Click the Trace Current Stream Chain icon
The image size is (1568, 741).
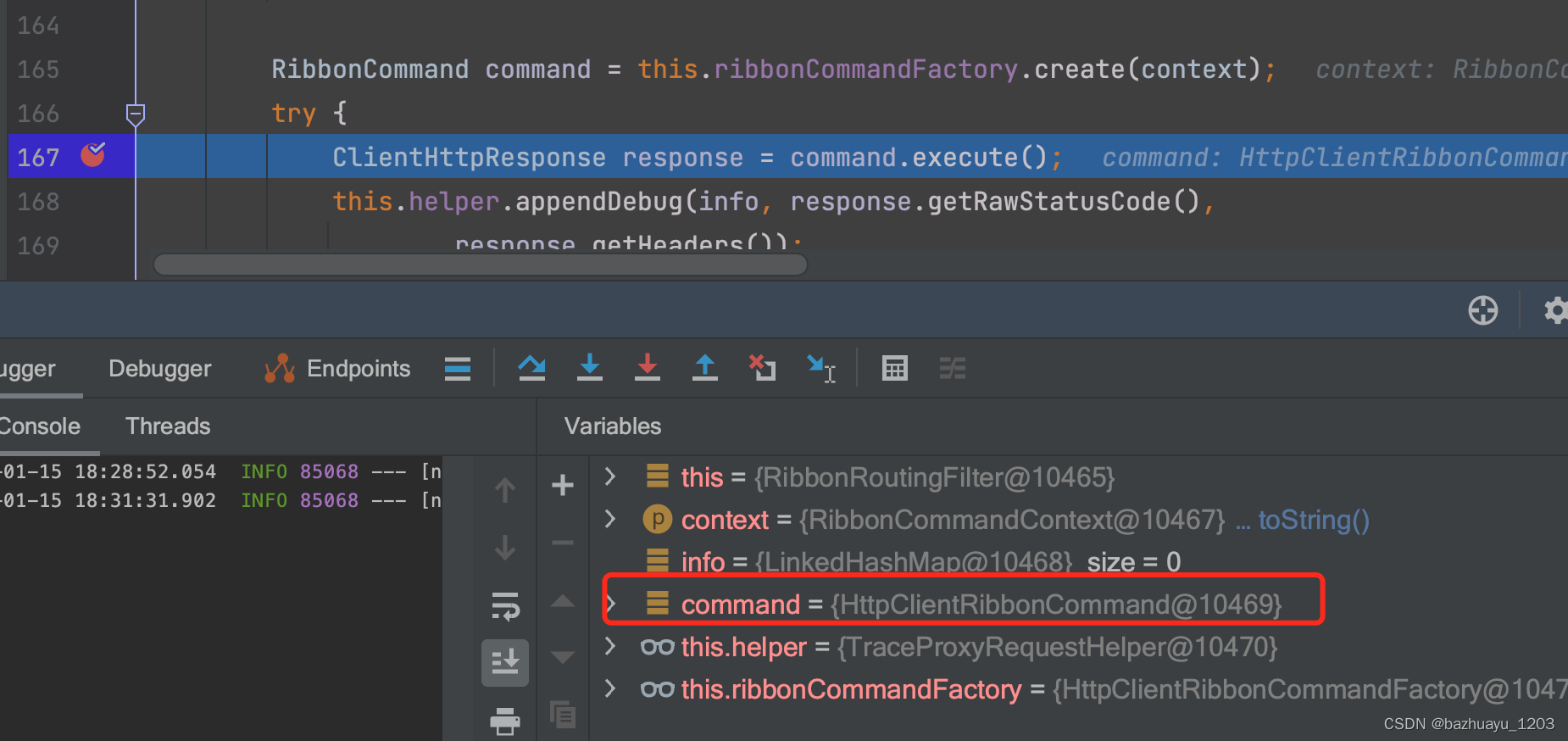tap(953, 368)
